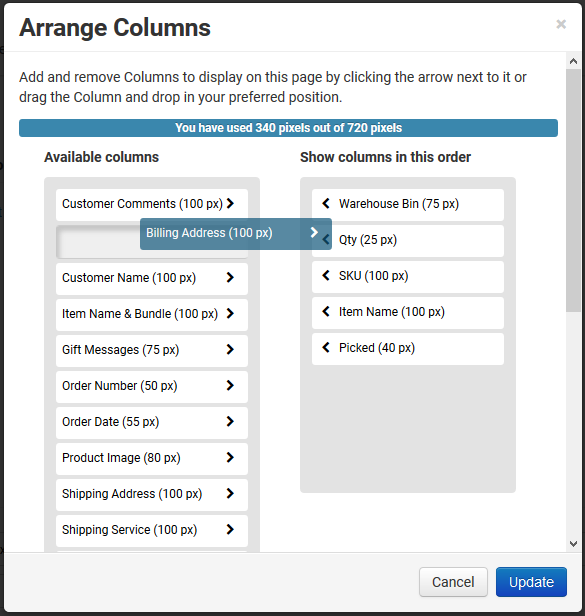This screenshot has height=616, width=585.
Task: Add Shipping Address column using its arrow
Action: click(230, 493)
